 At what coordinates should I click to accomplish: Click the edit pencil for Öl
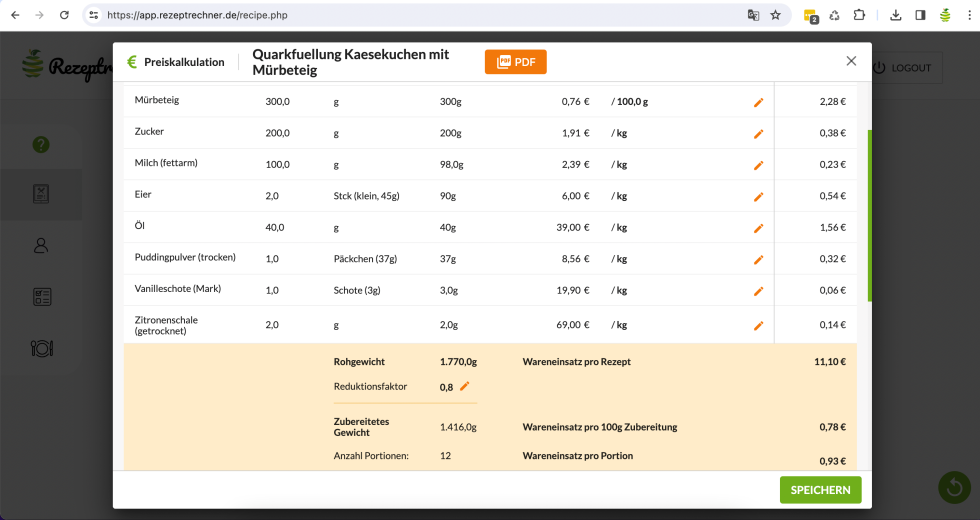758,228
